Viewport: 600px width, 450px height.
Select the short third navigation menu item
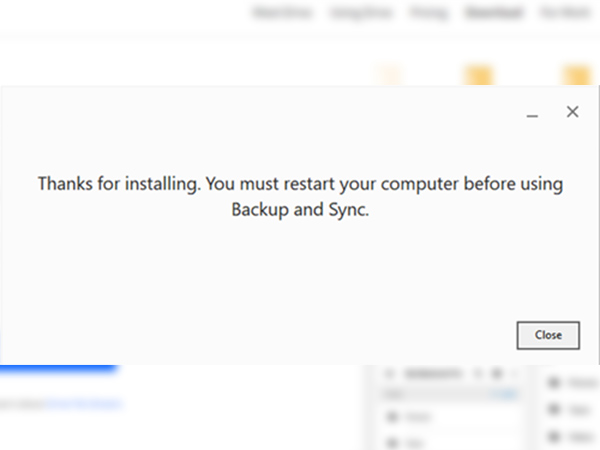tap(428, 14)
